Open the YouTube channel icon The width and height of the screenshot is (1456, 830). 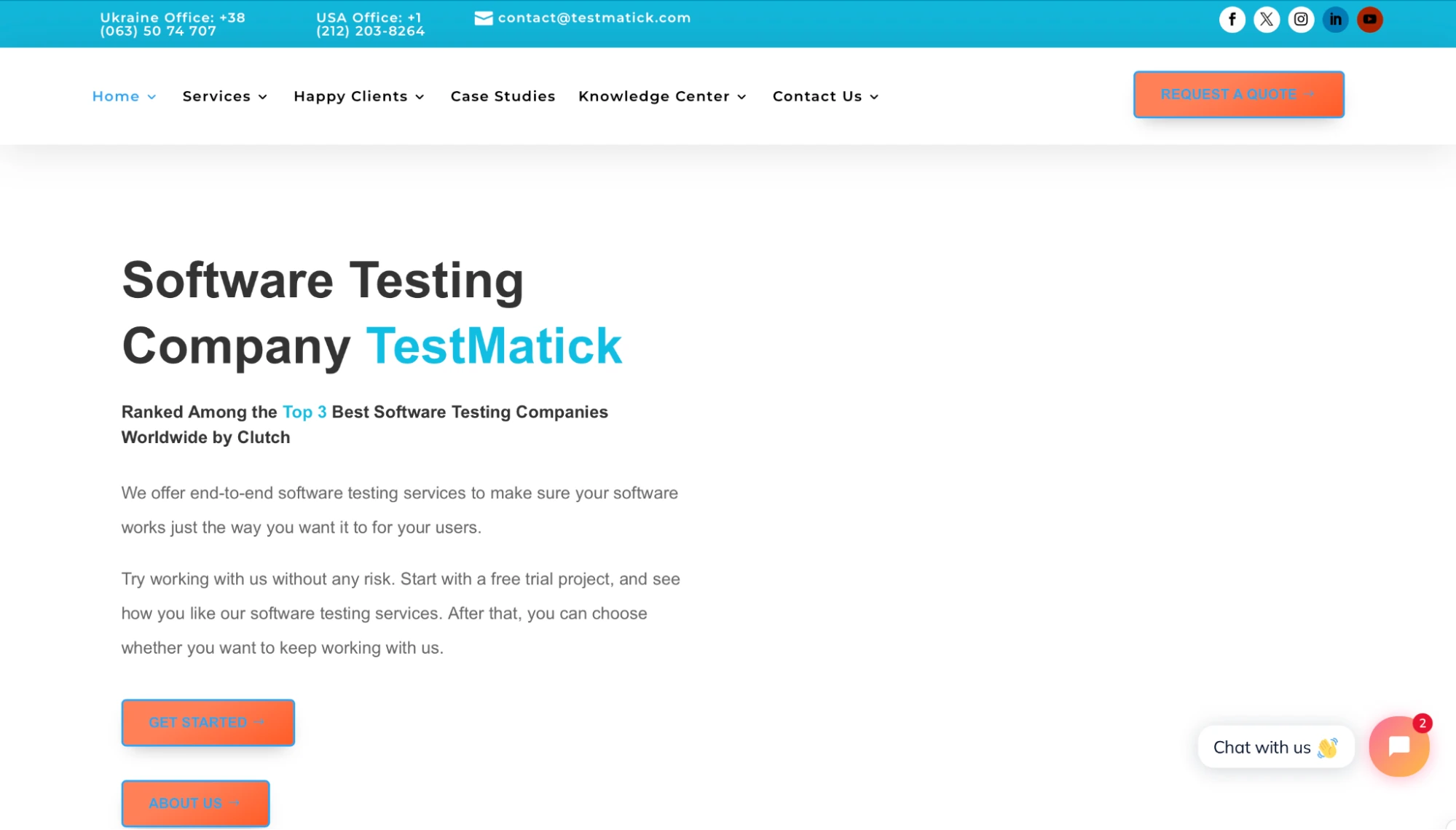click(x=1369, y=20)
